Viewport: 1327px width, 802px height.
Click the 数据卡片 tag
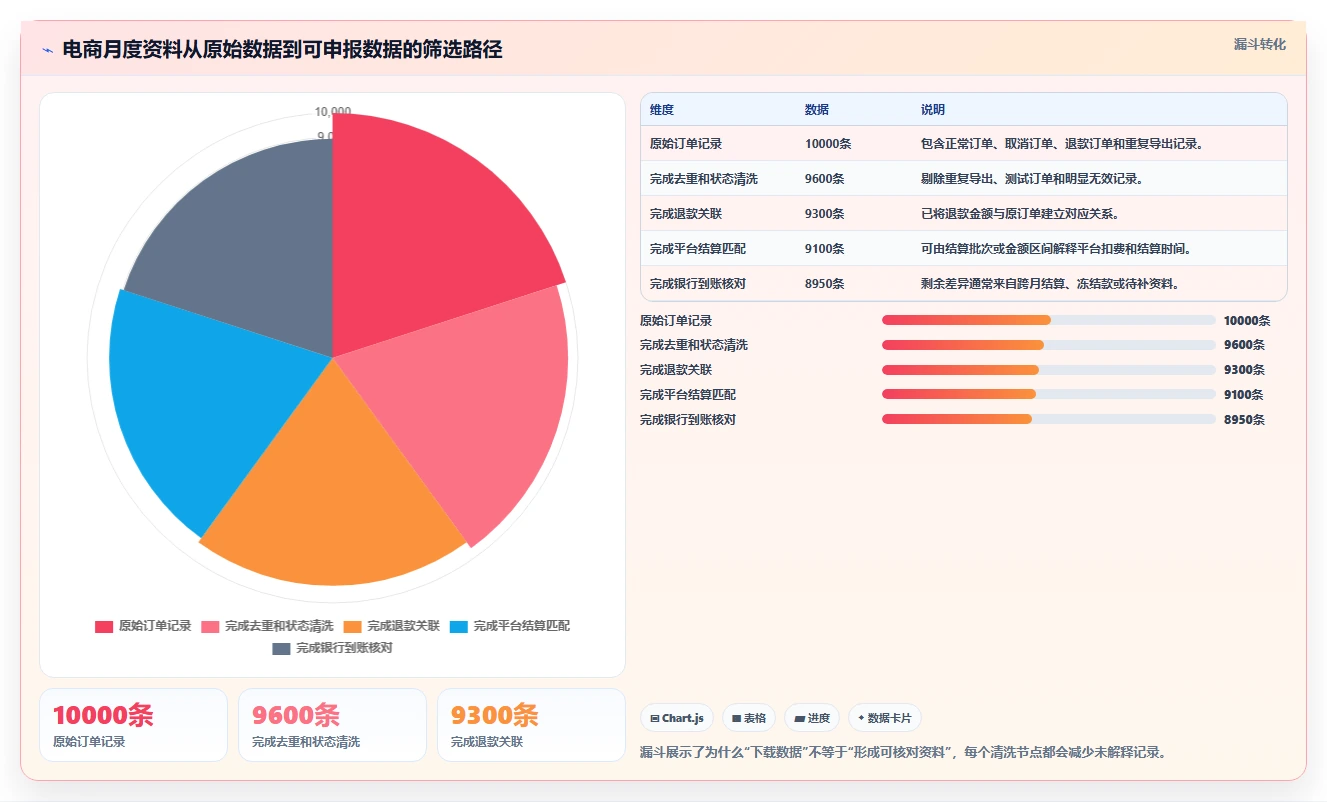(x=885, y=718)
